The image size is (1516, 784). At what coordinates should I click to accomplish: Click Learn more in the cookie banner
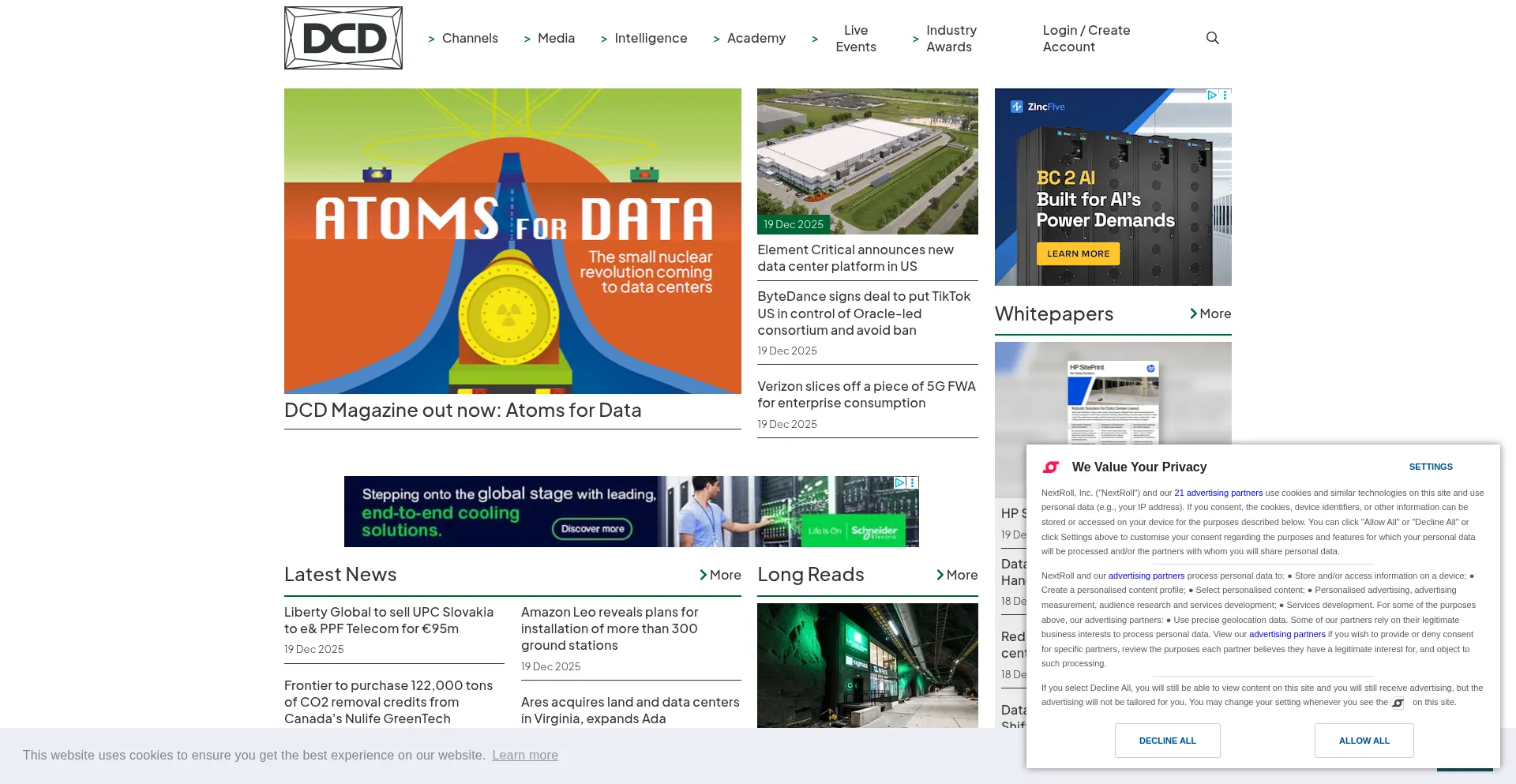[524, 755]
